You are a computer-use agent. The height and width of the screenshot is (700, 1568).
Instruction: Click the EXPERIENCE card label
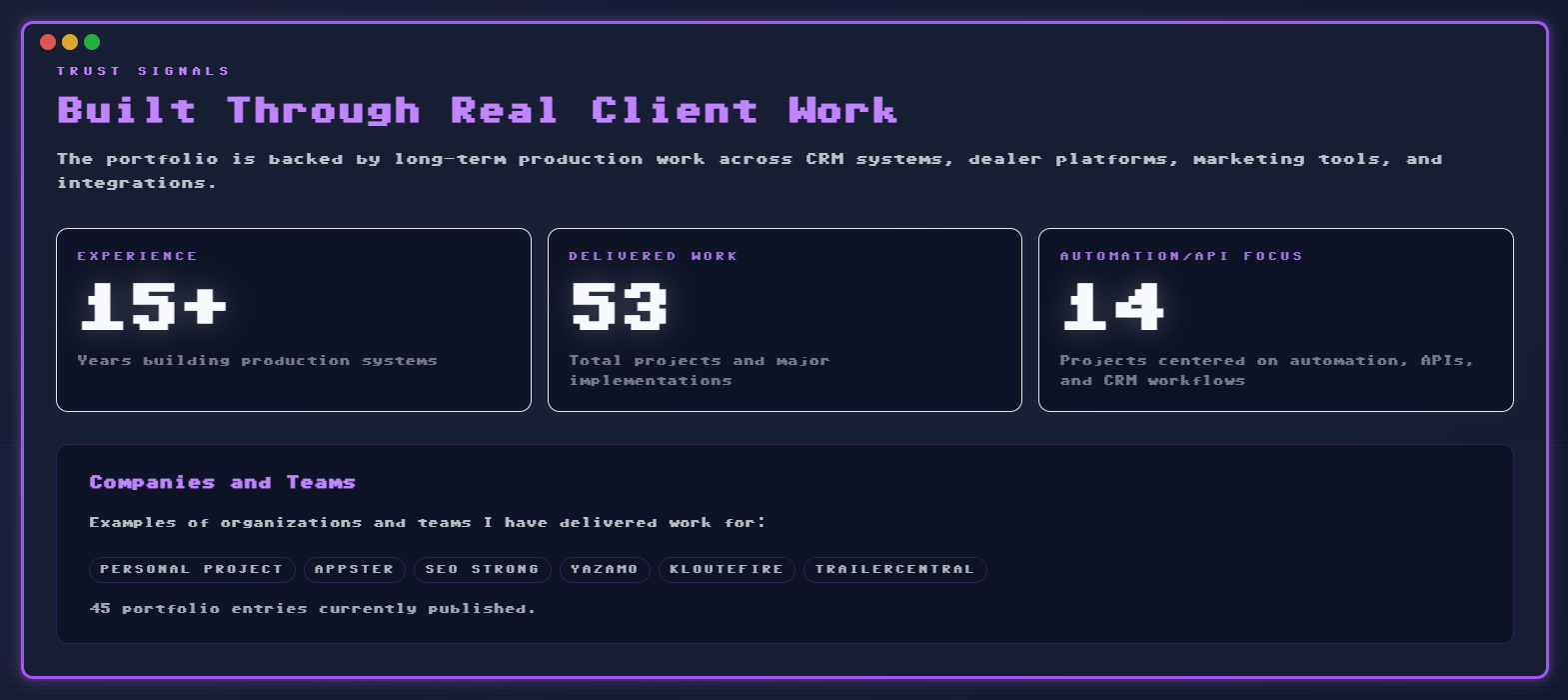(x=137, y=256)
